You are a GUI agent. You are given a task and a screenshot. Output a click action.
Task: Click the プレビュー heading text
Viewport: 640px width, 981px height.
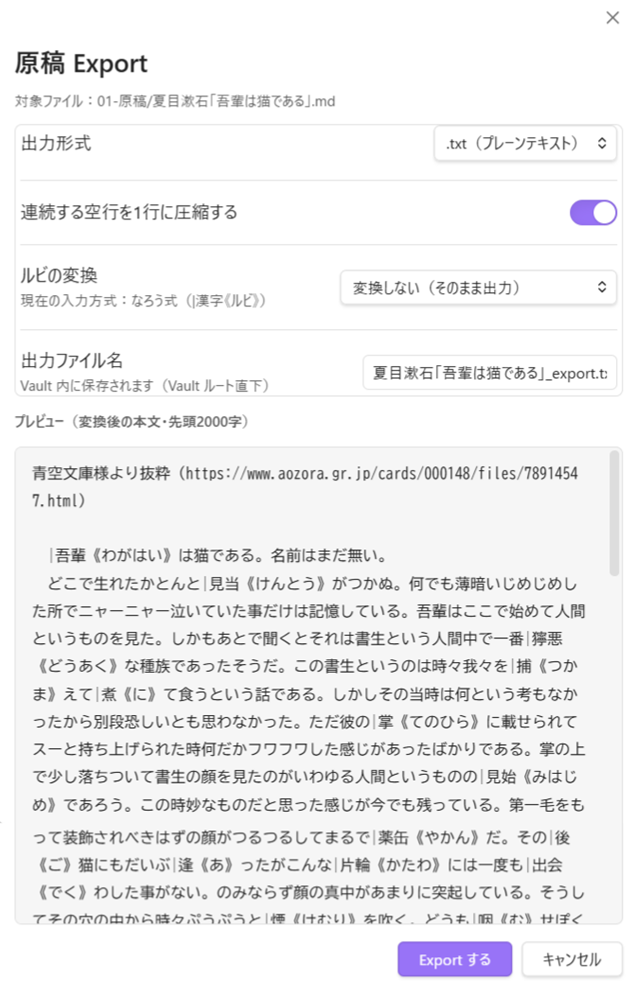[132, 422]
